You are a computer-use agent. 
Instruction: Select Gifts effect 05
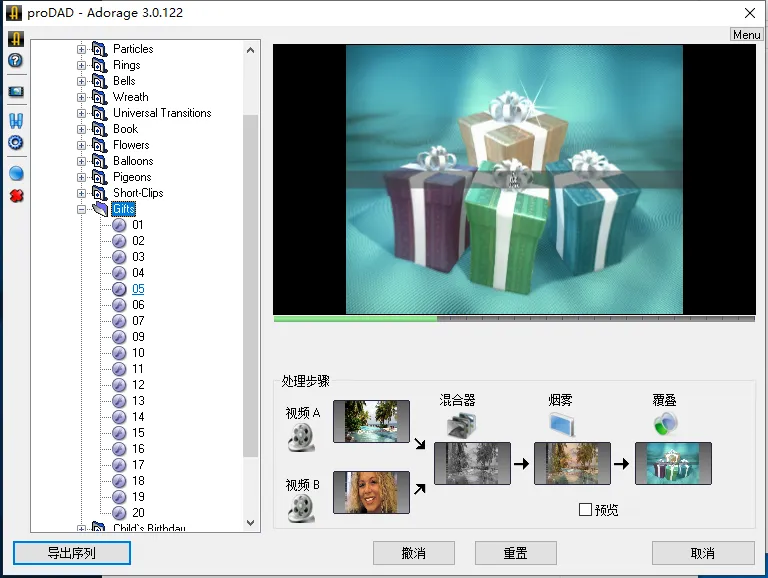pyautogui.click(x=138, y=289)
